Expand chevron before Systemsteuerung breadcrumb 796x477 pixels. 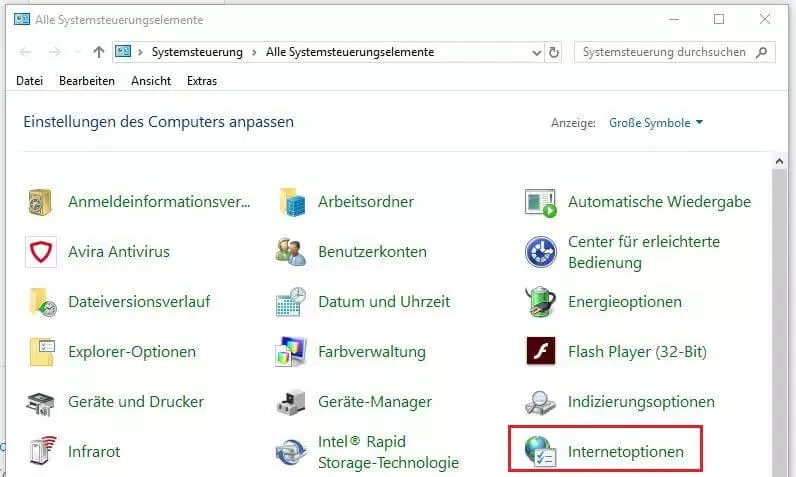141,52
